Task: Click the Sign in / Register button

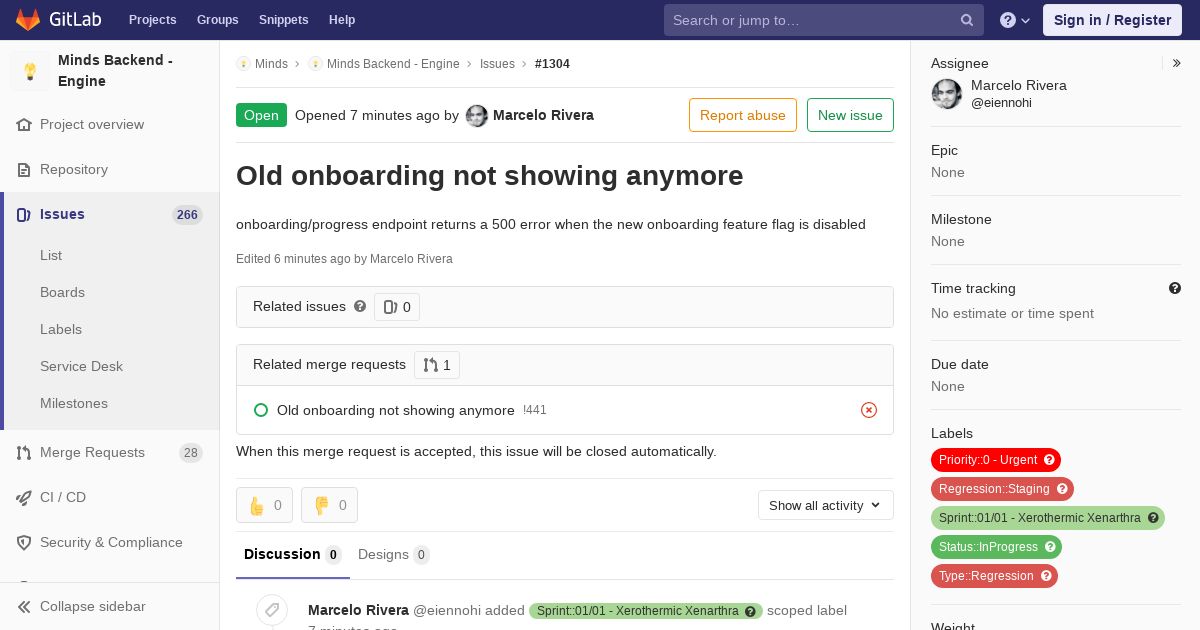Action: (x=1112, y=20)
